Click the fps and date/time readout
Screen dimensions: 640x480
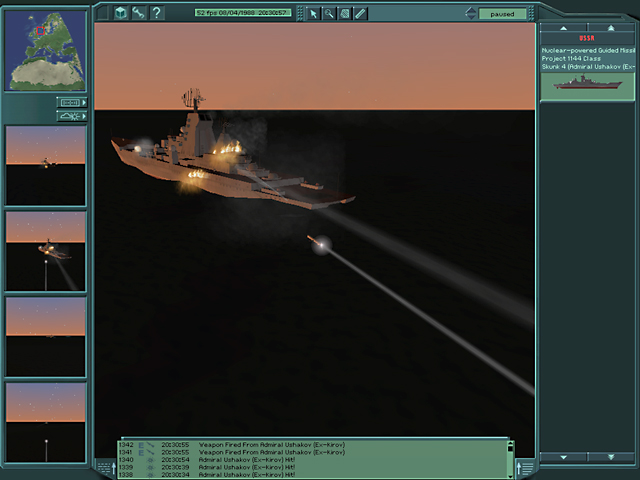243,13
